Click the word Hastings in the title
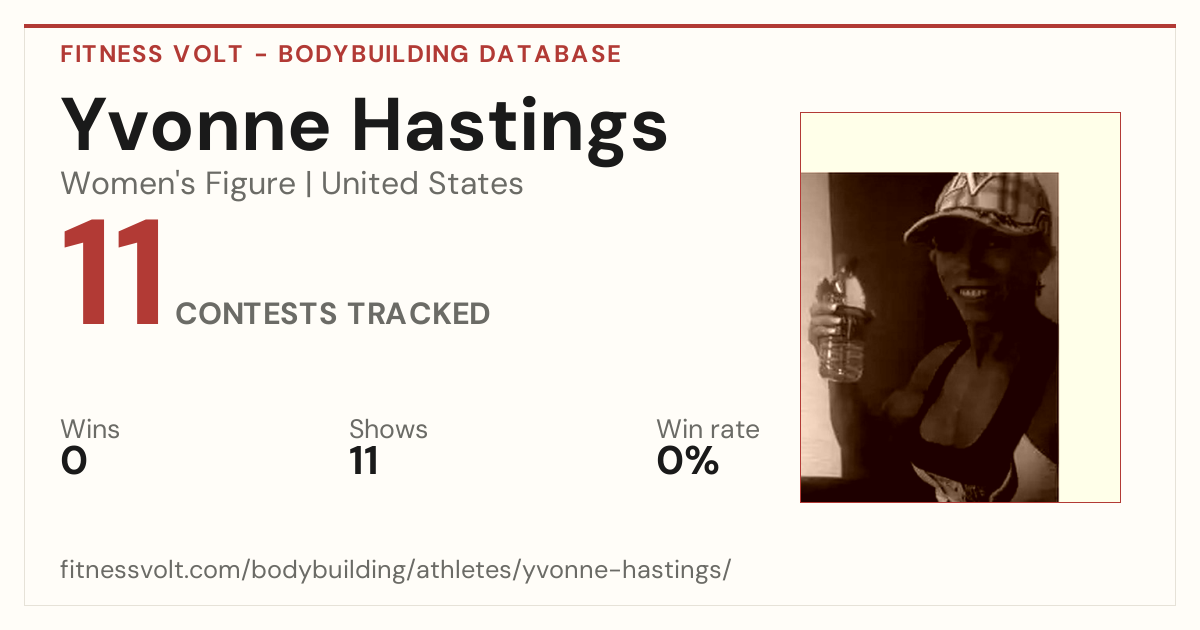The image size is (1200, 630). 511,124
